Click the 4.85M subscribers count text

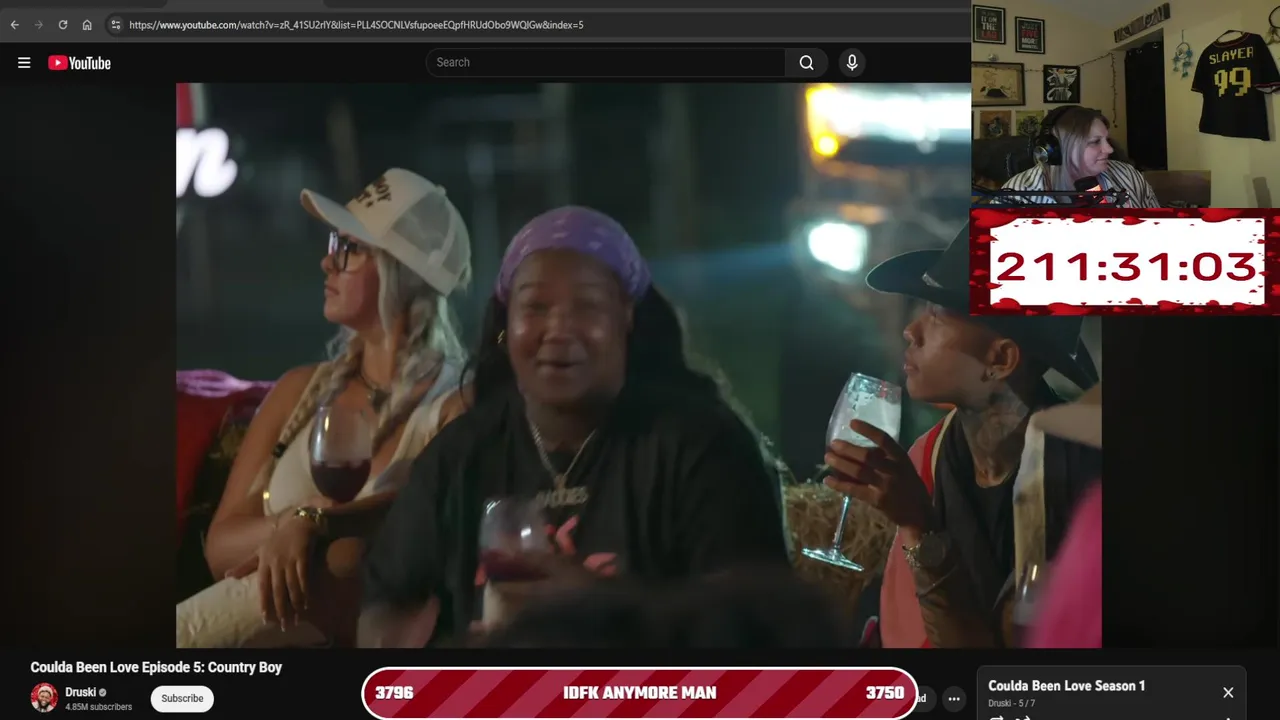pos(98,707)
